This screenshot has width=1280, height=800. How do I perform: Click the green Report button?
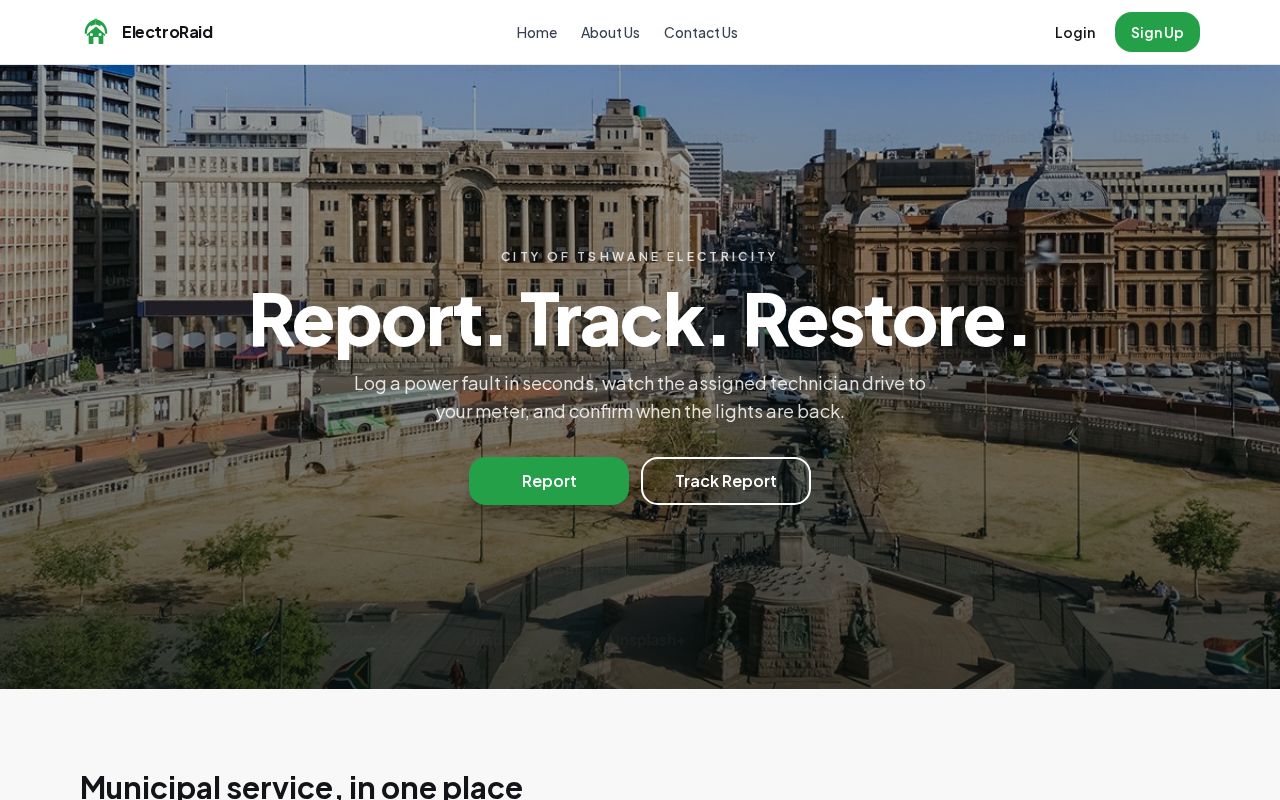click(x=549, y=481)
